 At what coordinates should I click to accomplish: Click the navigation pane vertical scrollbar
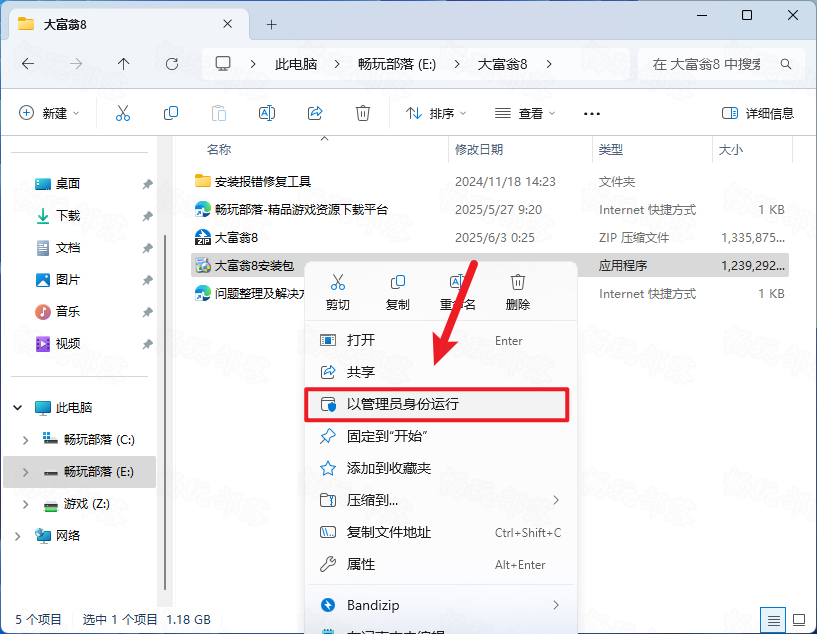click(x=165, y=412)
